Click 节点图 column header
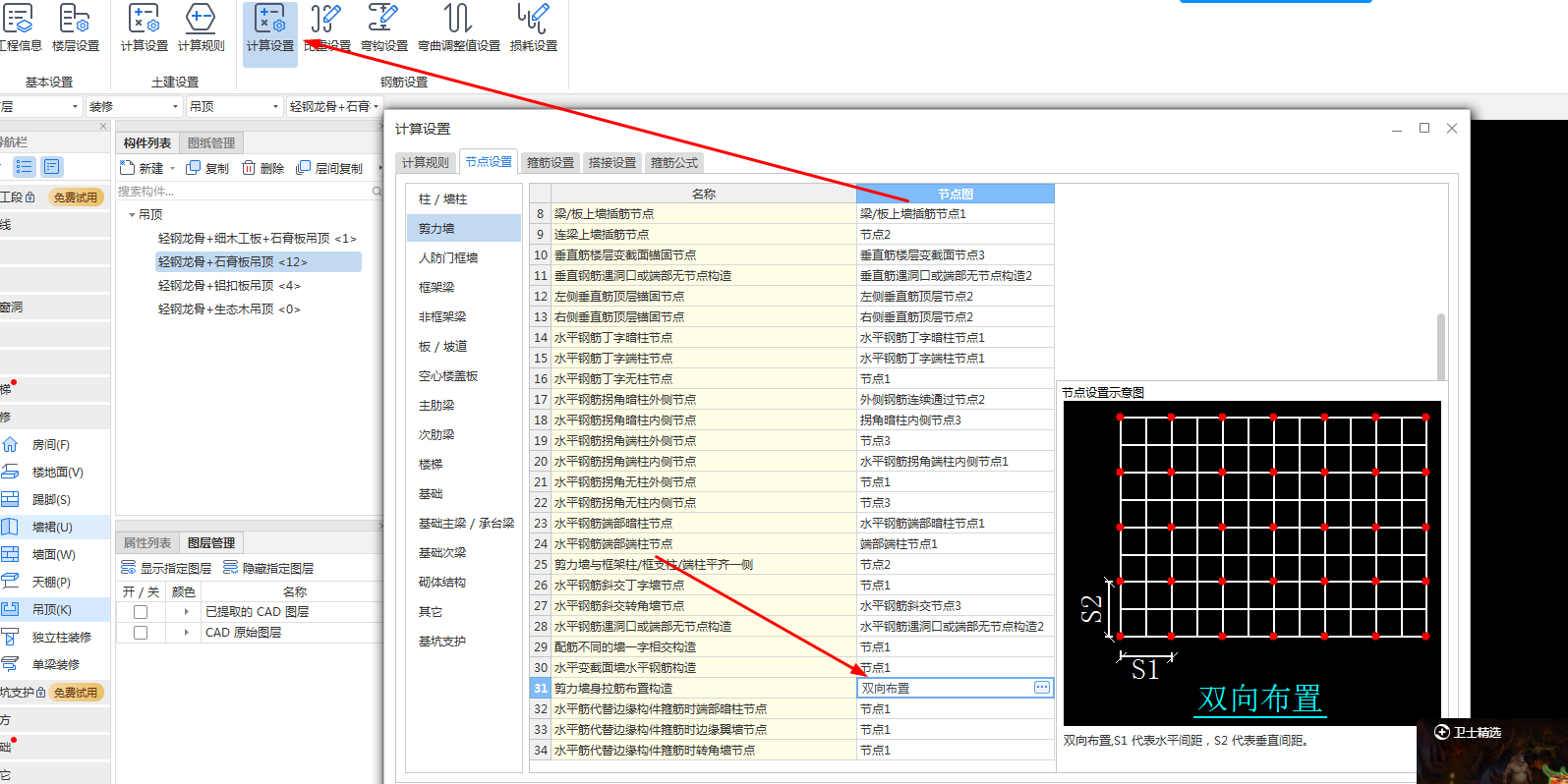 tap(955, 194)
